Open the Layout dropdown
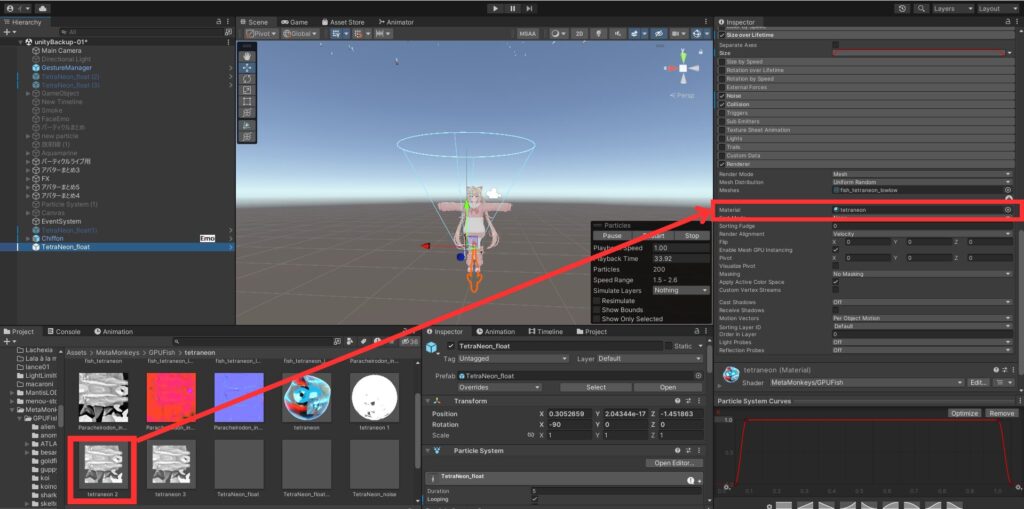The height and width of the screenshot is (509, 1024). [992, 8]
